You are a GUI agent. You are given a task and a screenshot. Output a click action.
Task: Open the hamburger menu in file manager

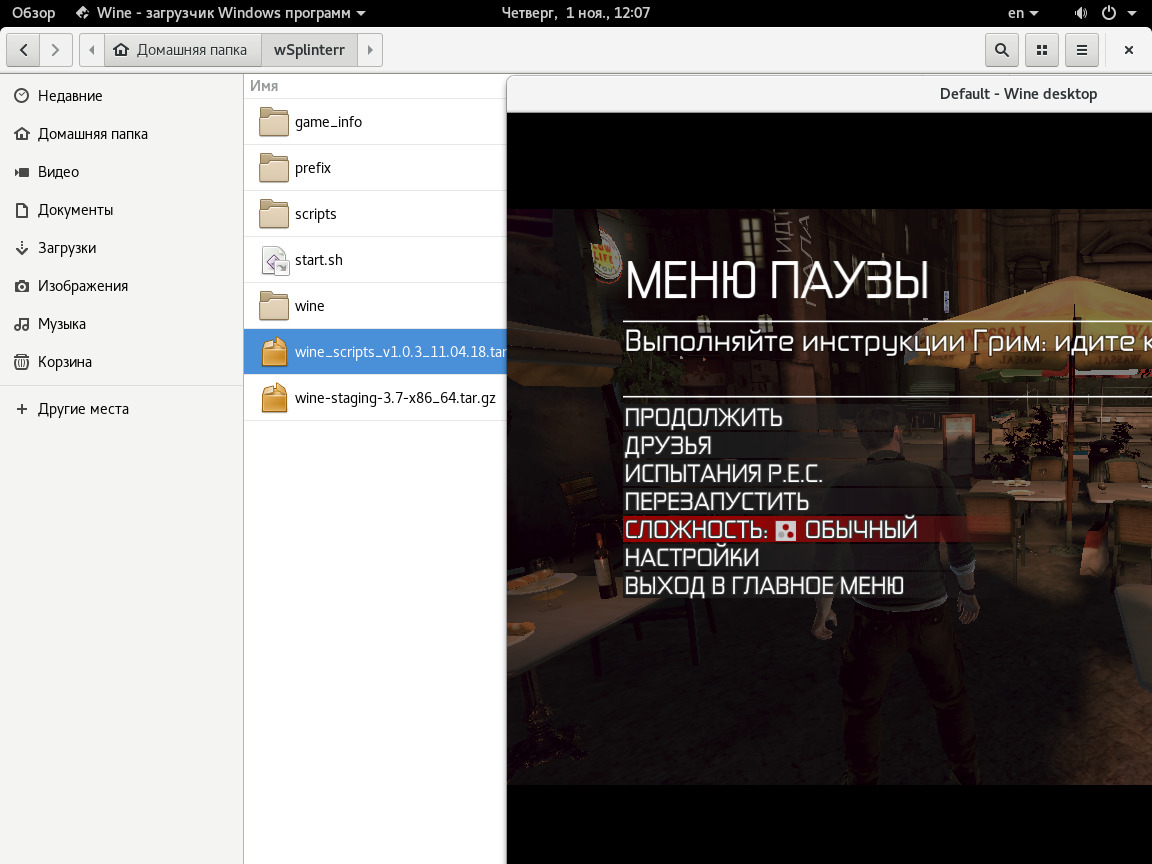(x=1081, y=50)
